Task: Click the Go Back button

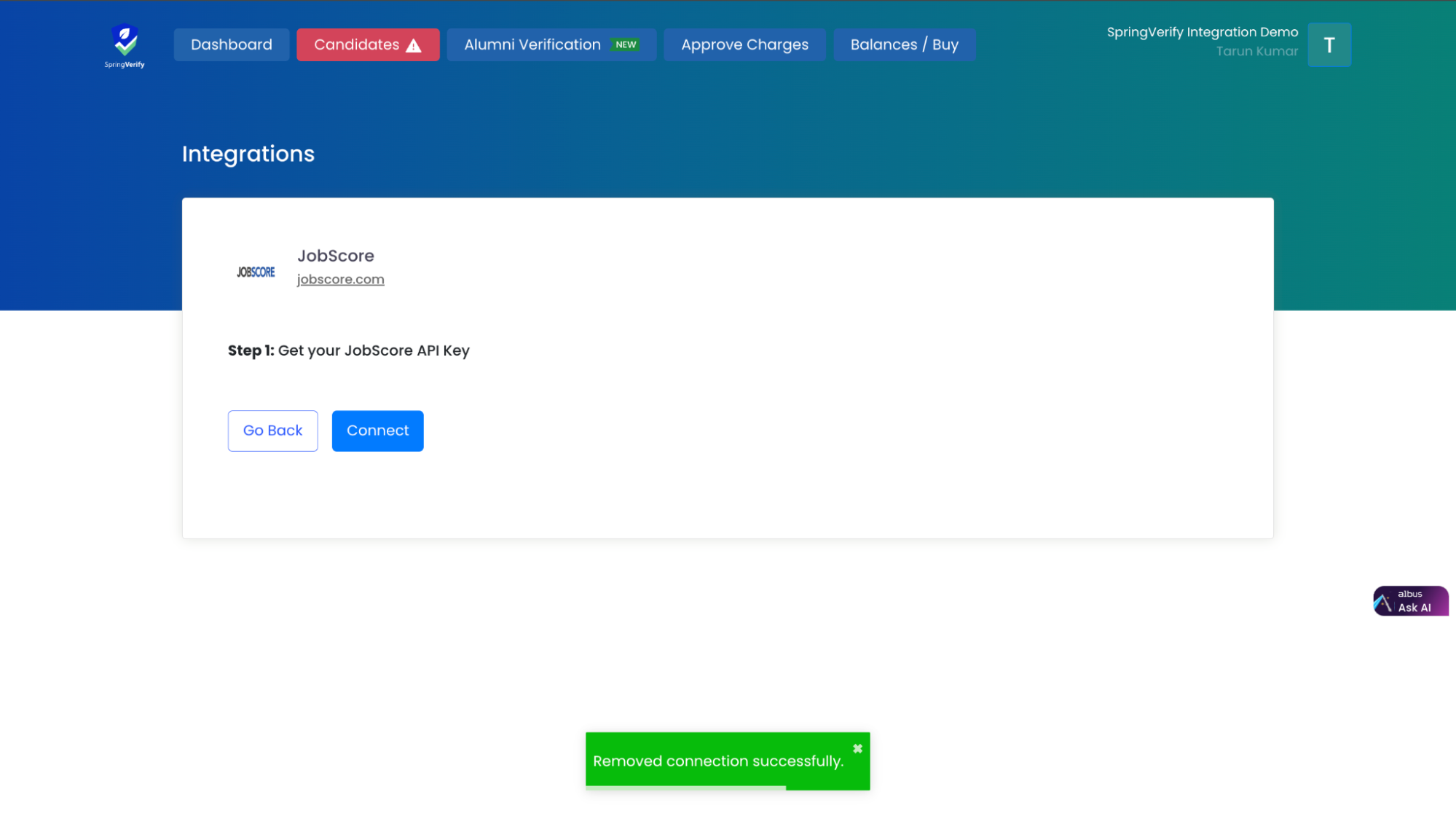Action: (272, 431)
